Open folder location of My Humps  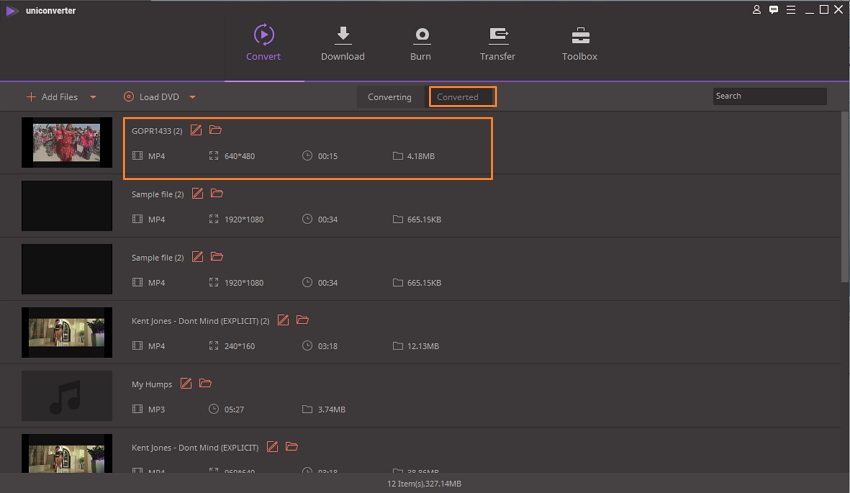click(205, 383)
